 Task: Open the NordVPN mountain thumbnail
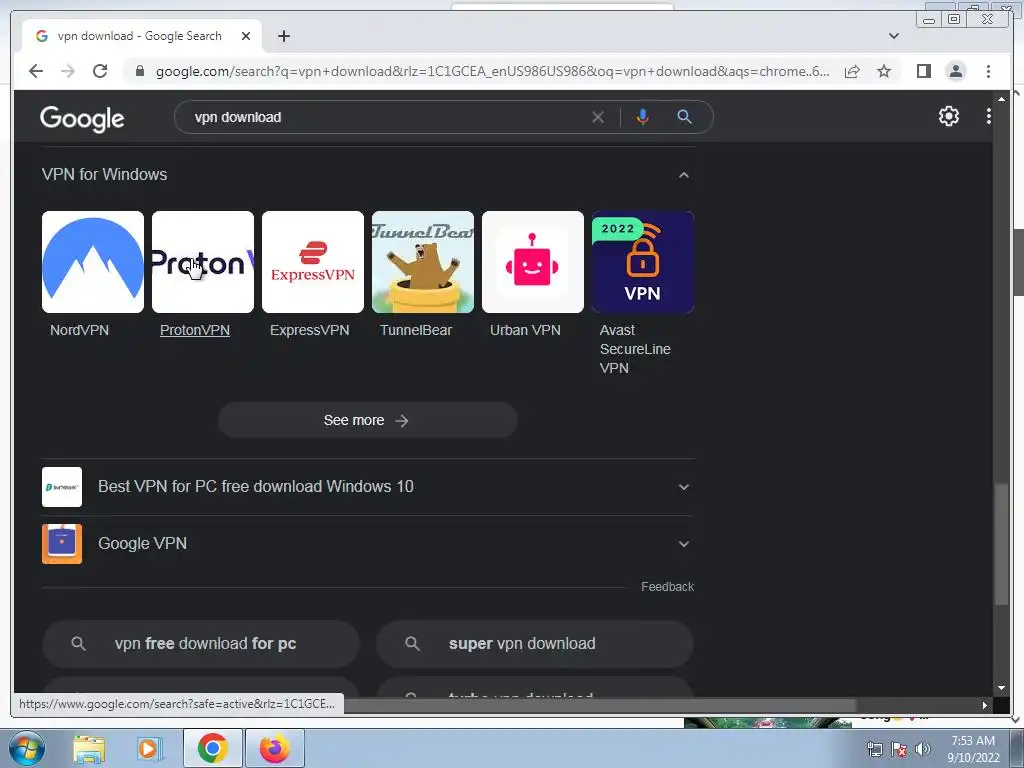point(93,262)
